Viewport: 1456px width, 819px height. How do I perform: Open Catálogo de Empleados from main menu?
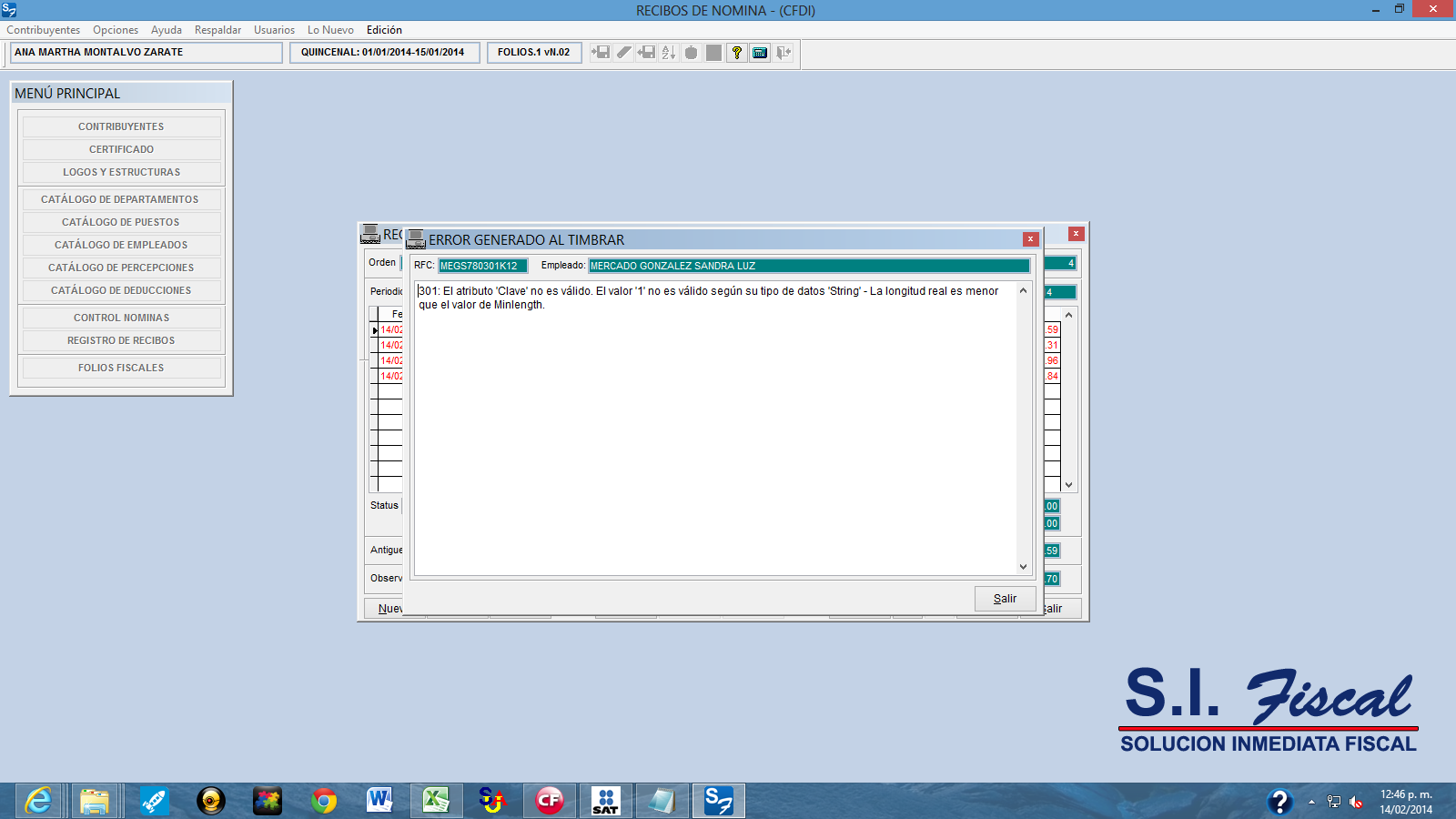pos(121,245)
